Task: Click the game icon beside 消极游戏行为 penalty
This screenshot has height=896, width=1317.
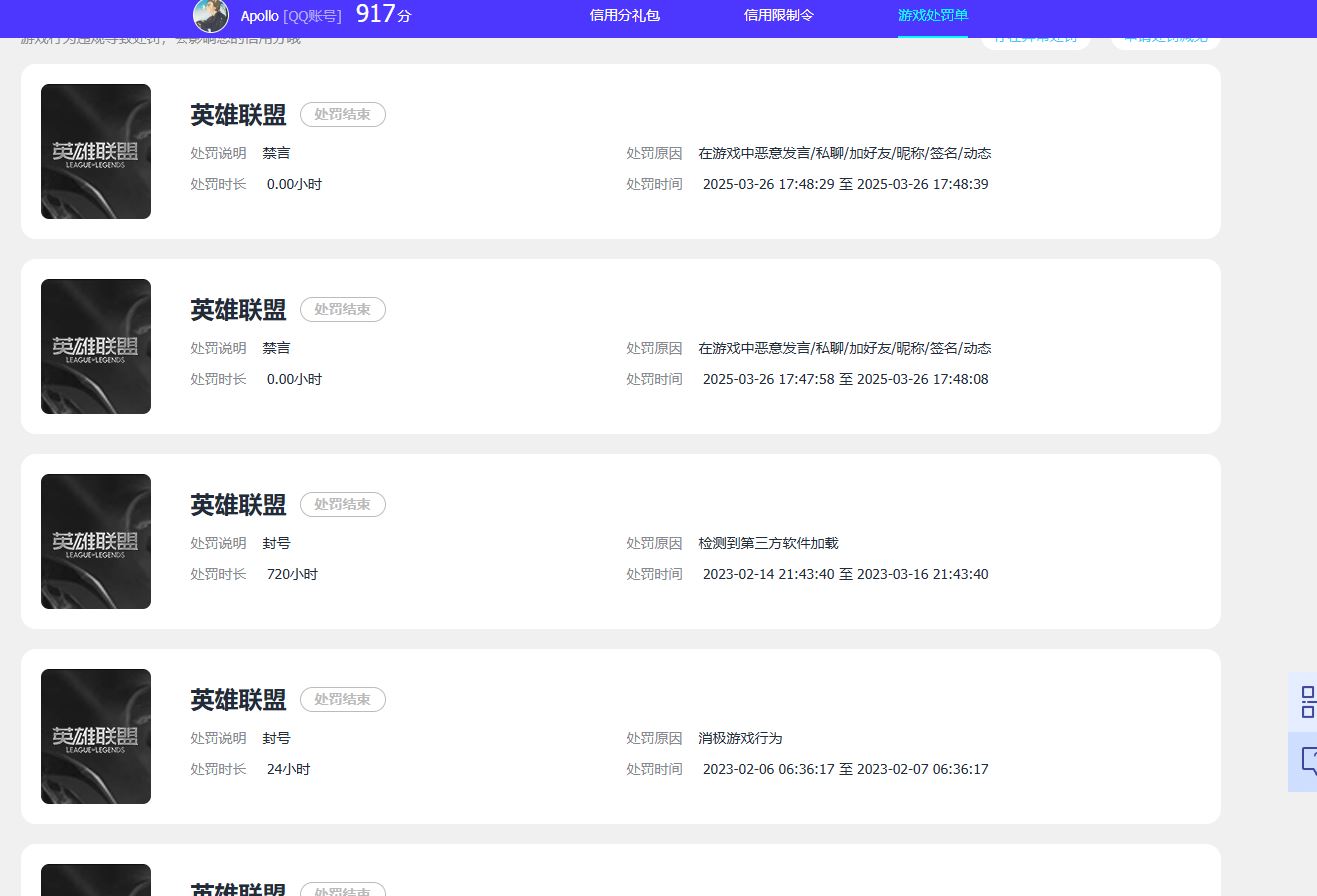Action: 95,736
